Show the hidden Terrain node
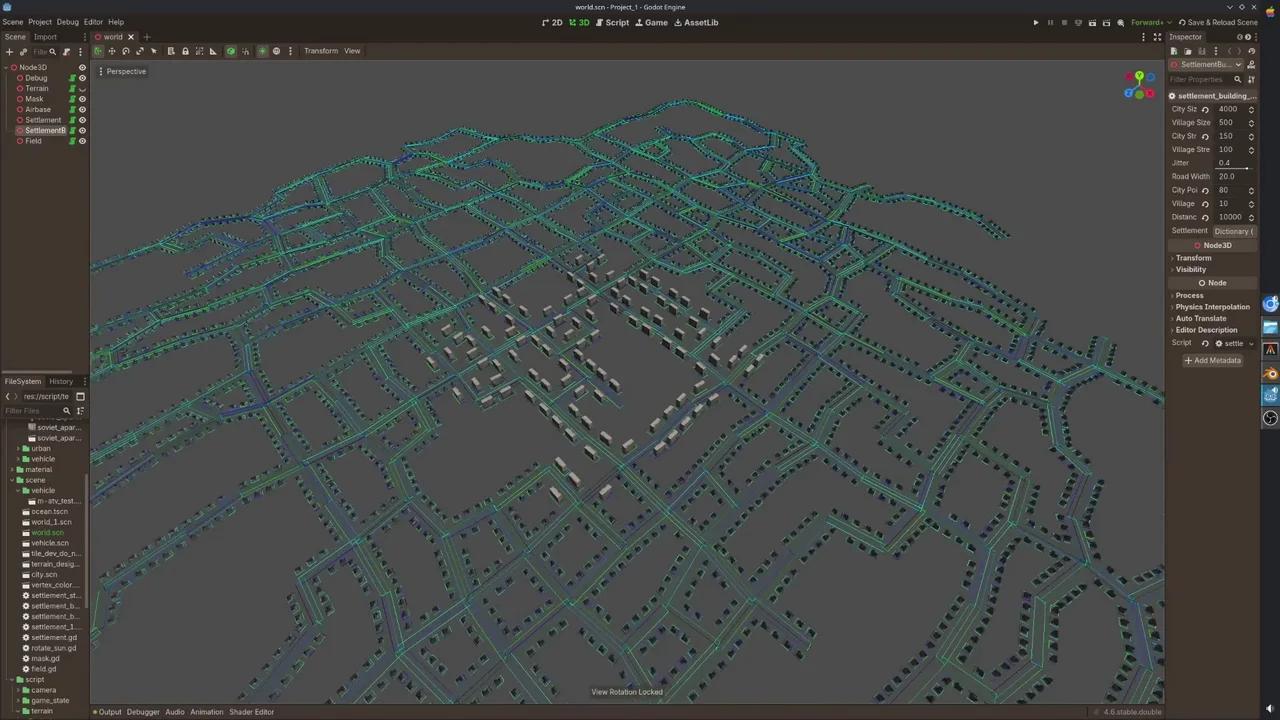 (x=82, y=89)
